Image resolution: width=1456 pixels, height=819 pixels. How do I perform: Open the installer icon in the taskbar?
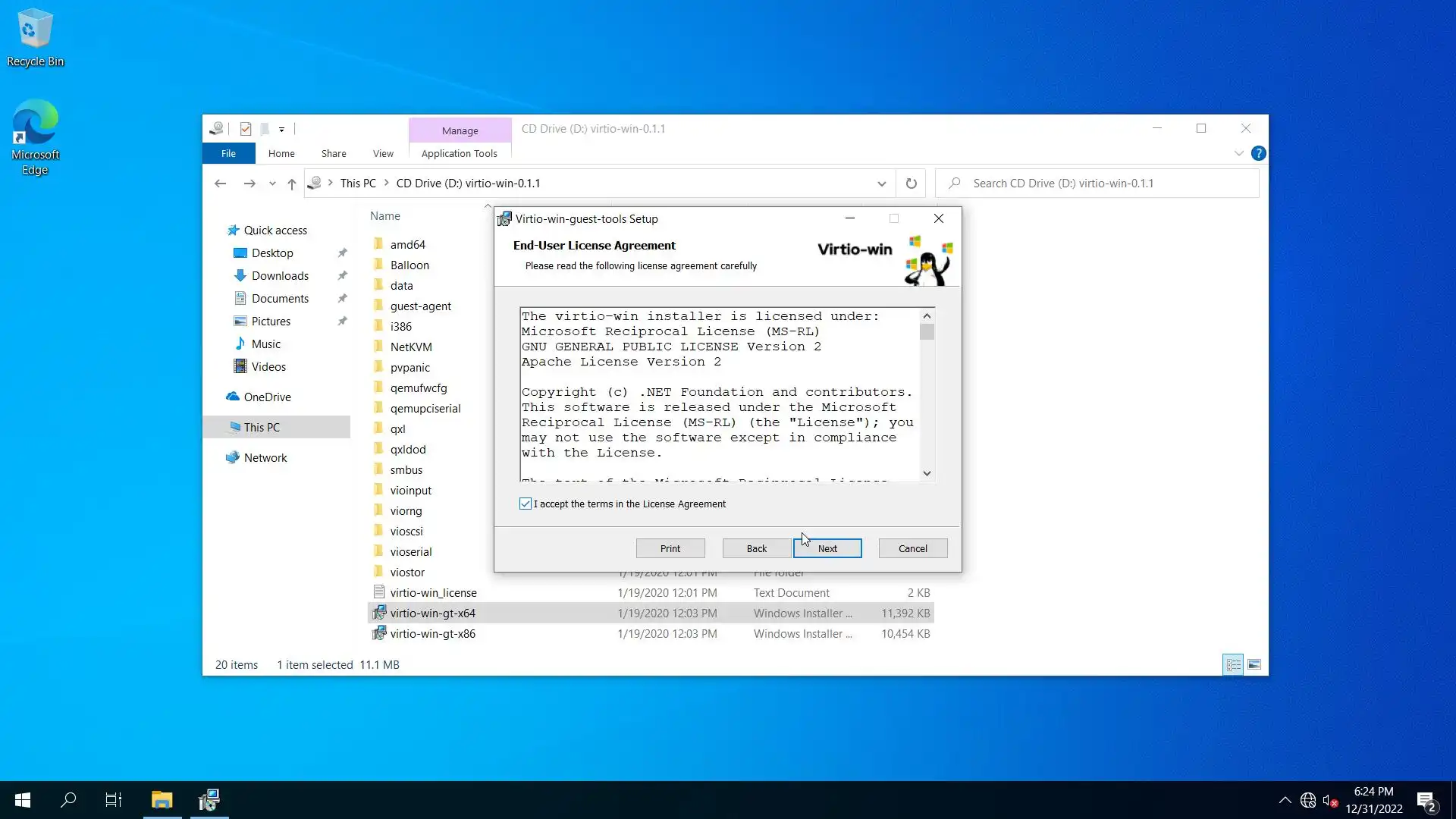(x=209, y=800)
